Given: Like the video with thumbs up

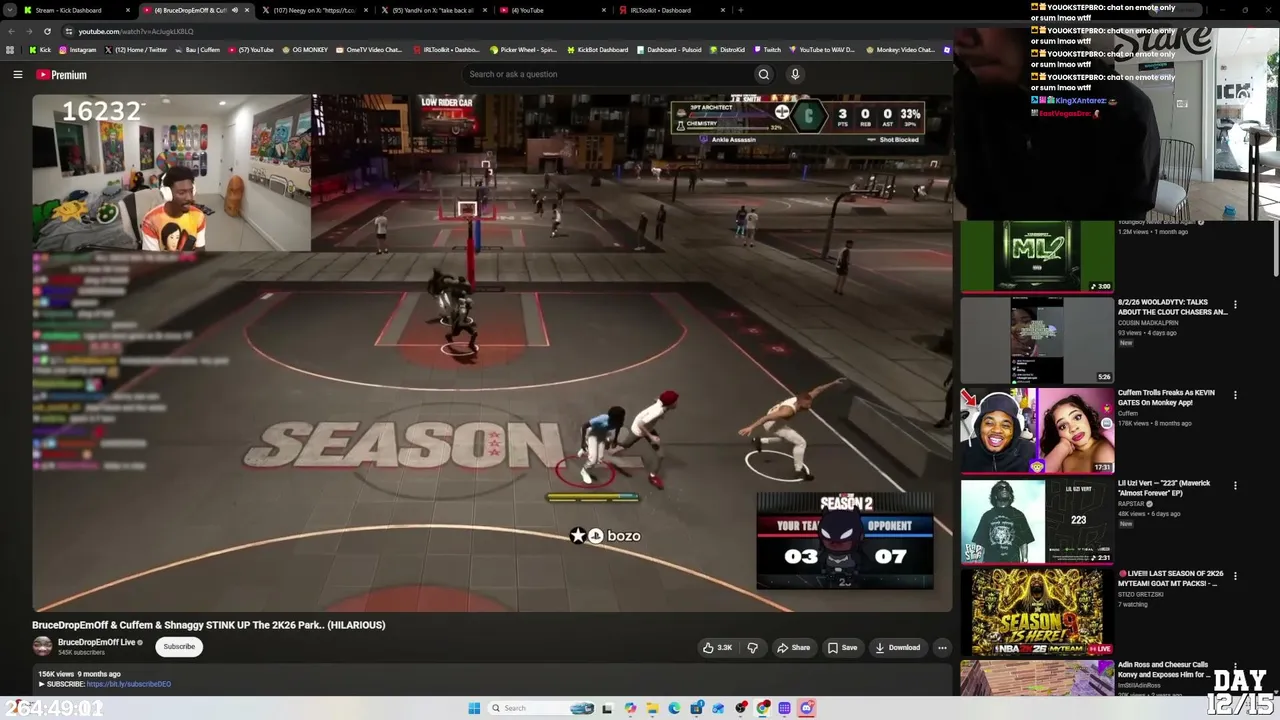Looking at the screenshot, I should click(x=717, y=647).
